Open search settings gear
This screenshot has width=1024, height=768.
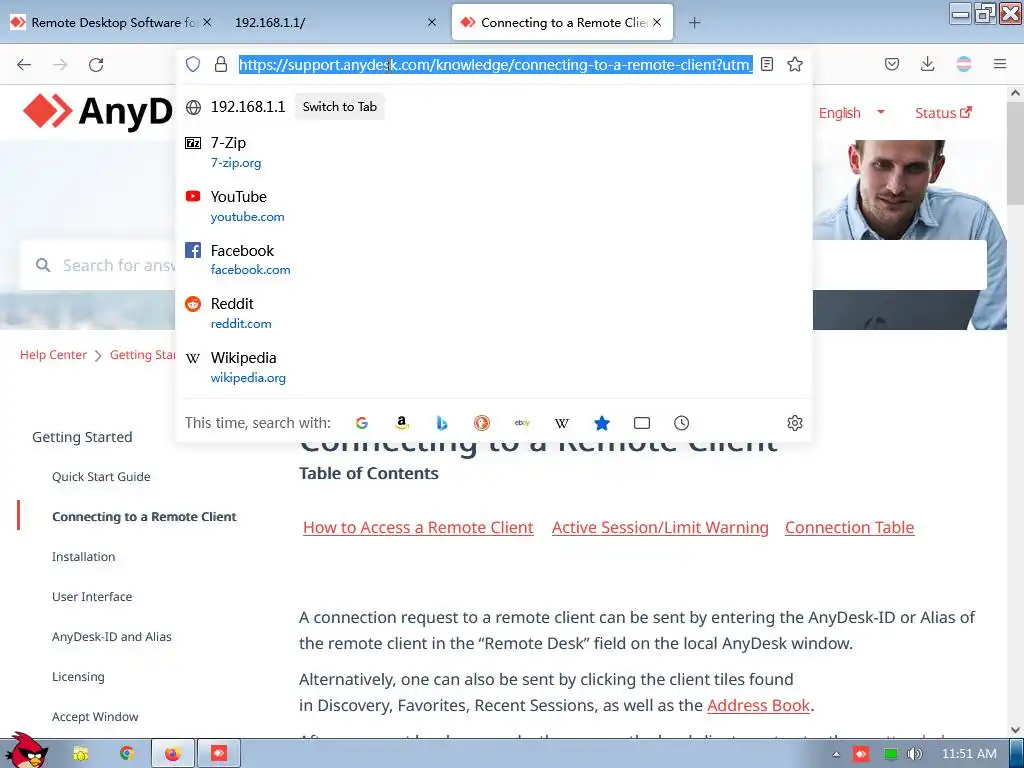[x=795, y=423]
